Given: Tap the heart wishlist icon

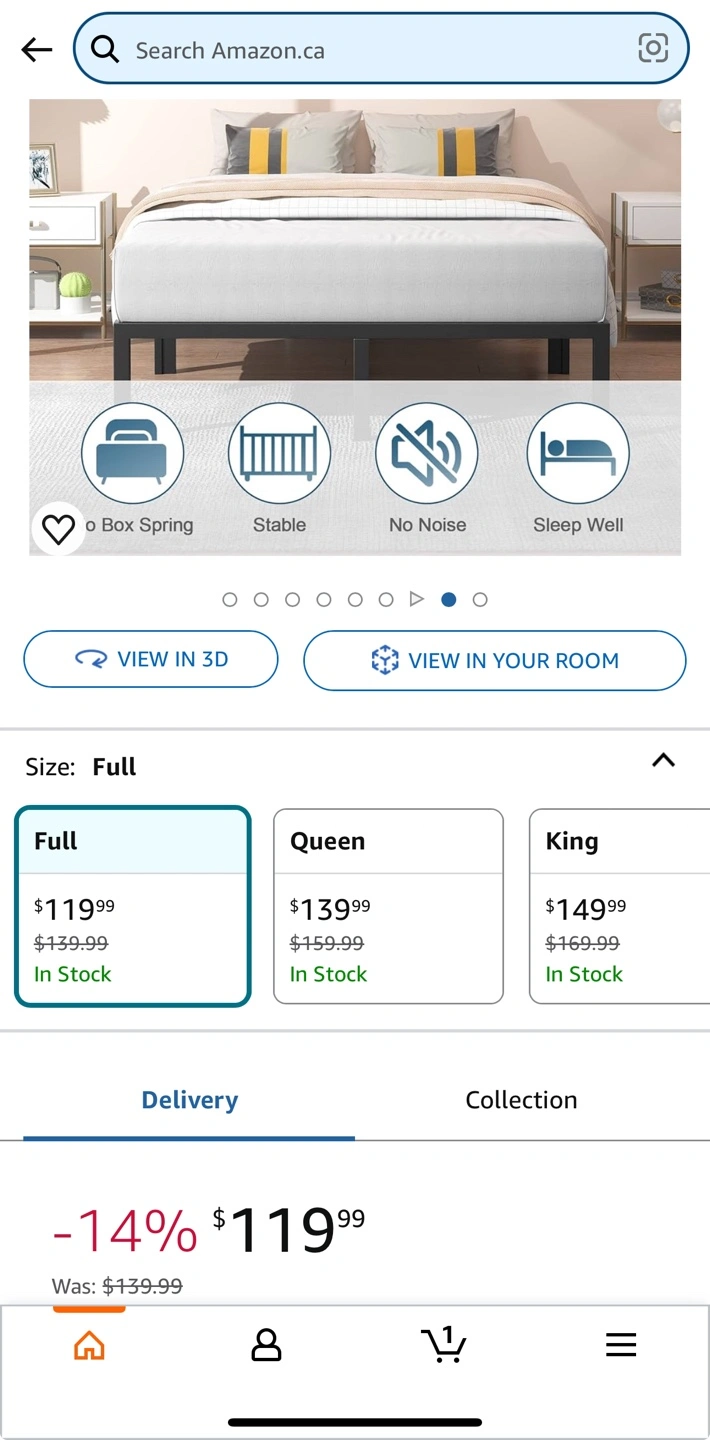Looking at the screenshot, I should coord(58,529).
